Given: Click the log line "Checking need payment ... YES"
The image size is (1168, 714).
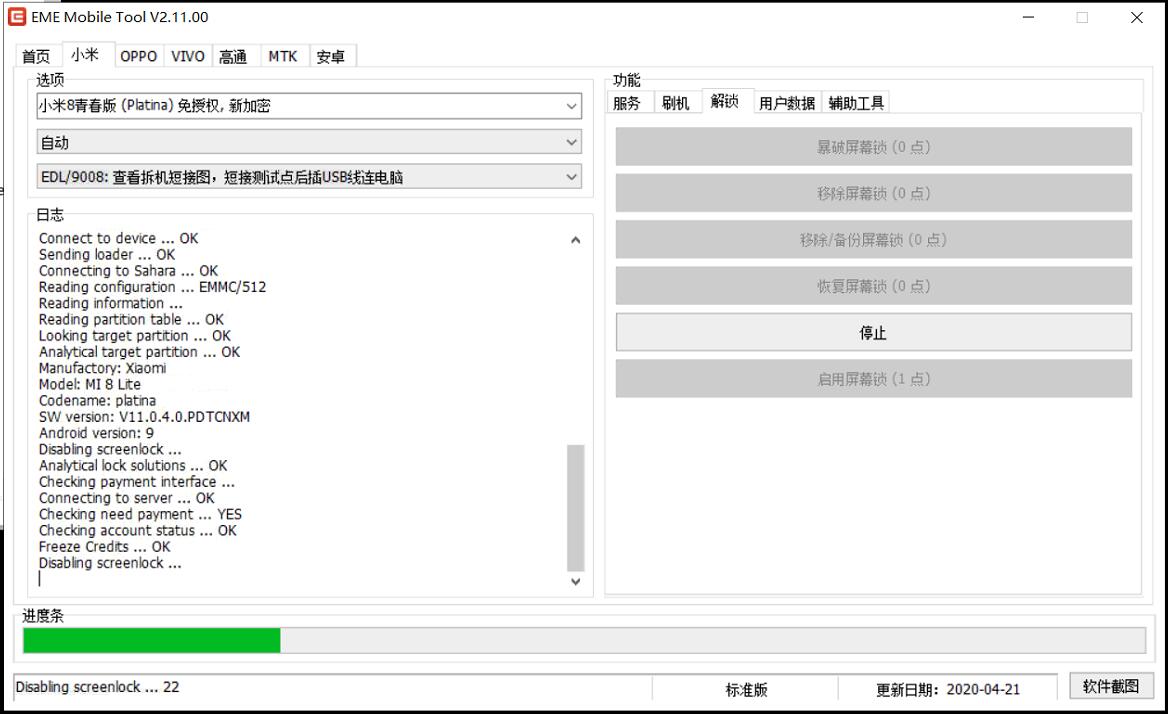Looking at the screenshot, I should (140, 514).
